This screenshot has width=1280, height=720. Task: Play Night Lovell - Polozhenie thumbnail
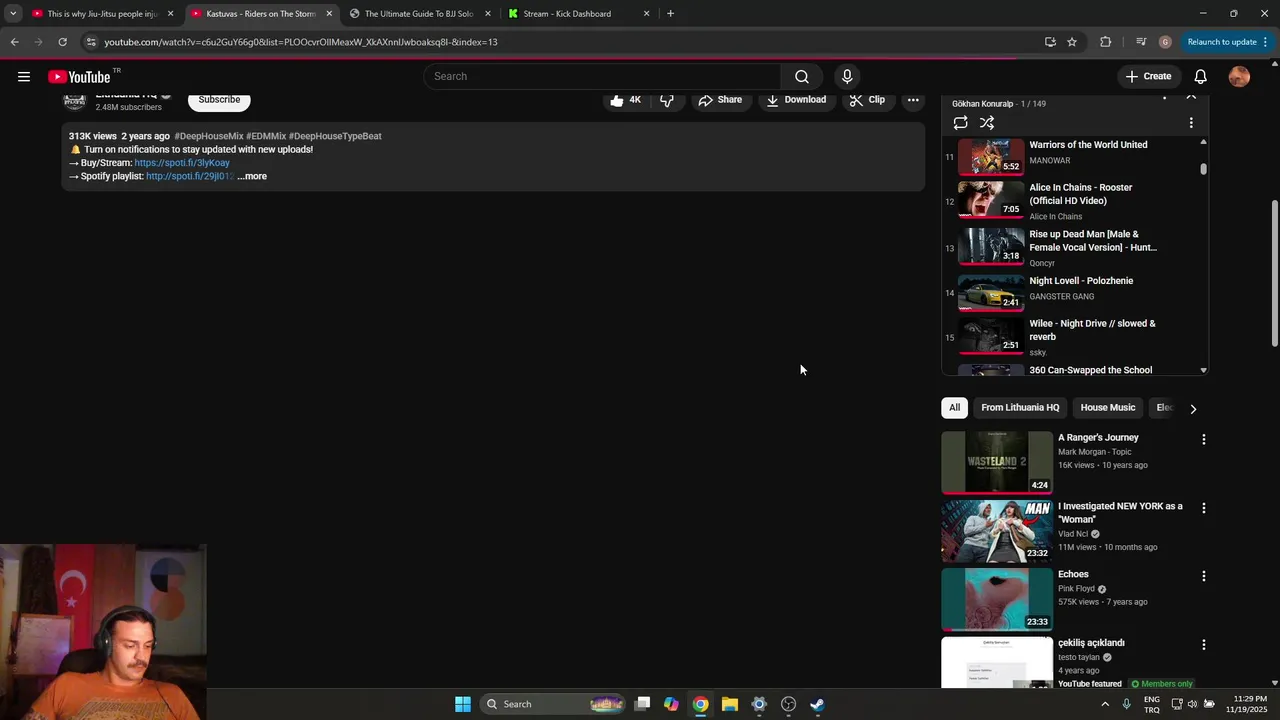[991, 292]
